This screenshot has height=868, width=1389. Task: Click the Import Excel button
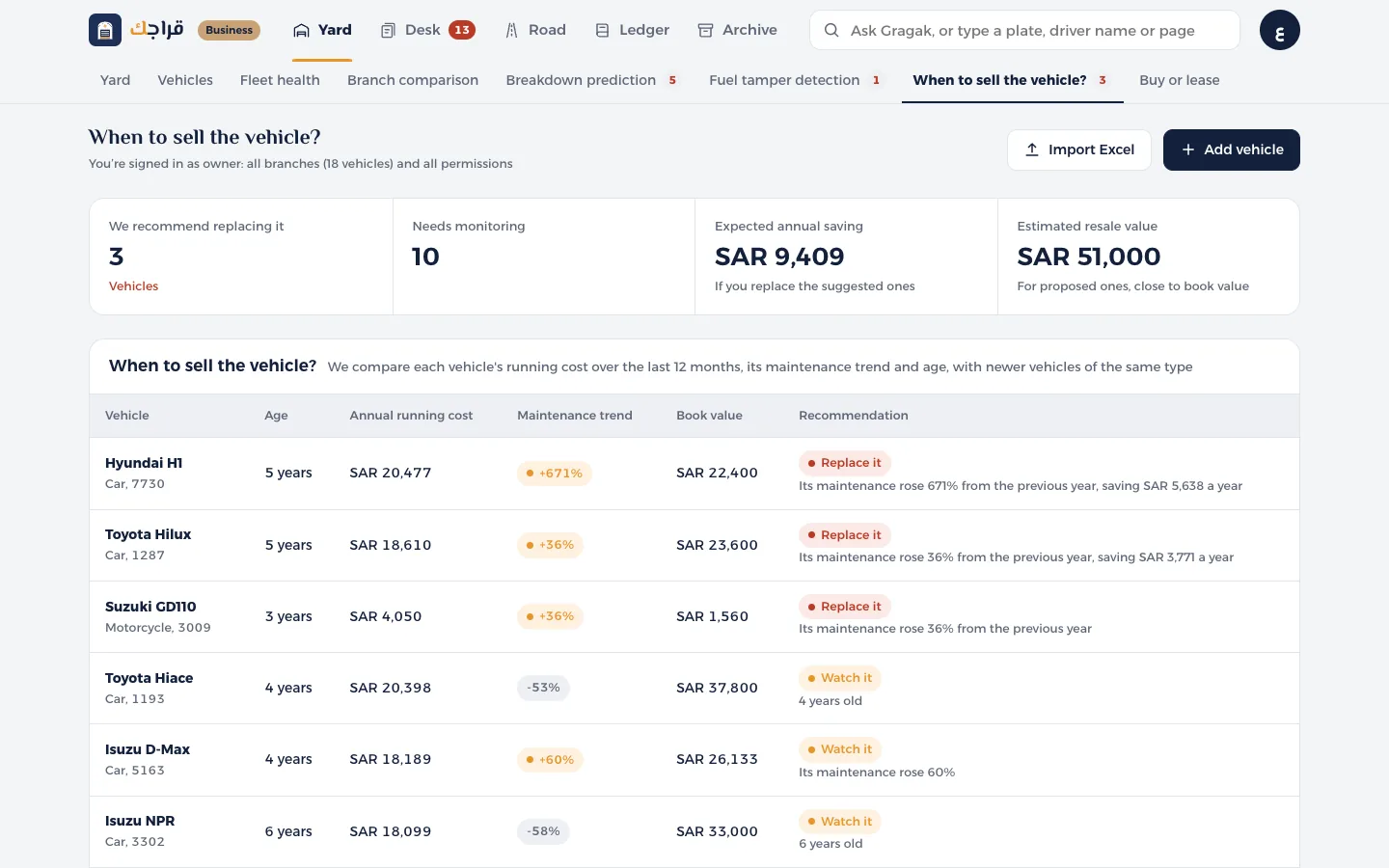pos(1079,149)
